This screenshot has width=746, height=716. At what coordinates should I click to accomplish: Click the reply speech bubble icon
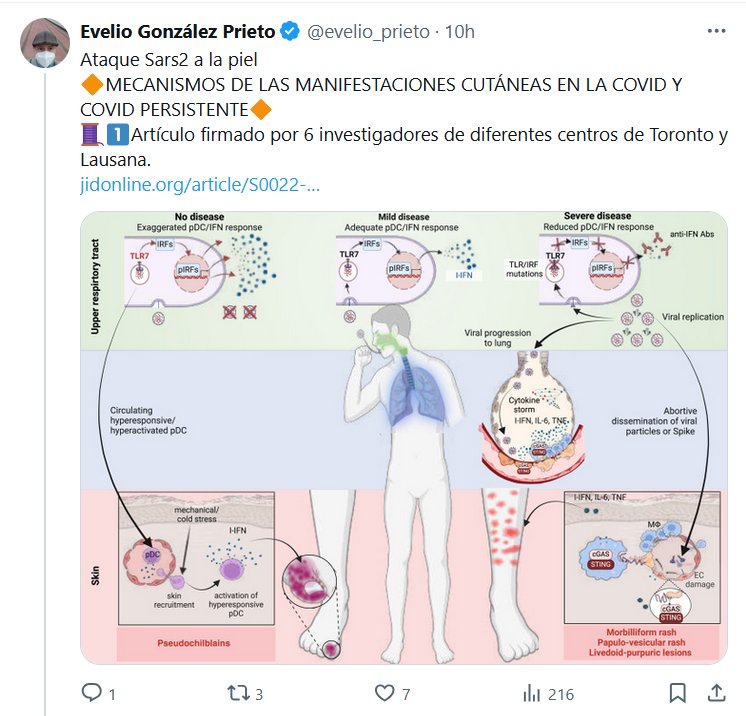[x=91, y=693]
